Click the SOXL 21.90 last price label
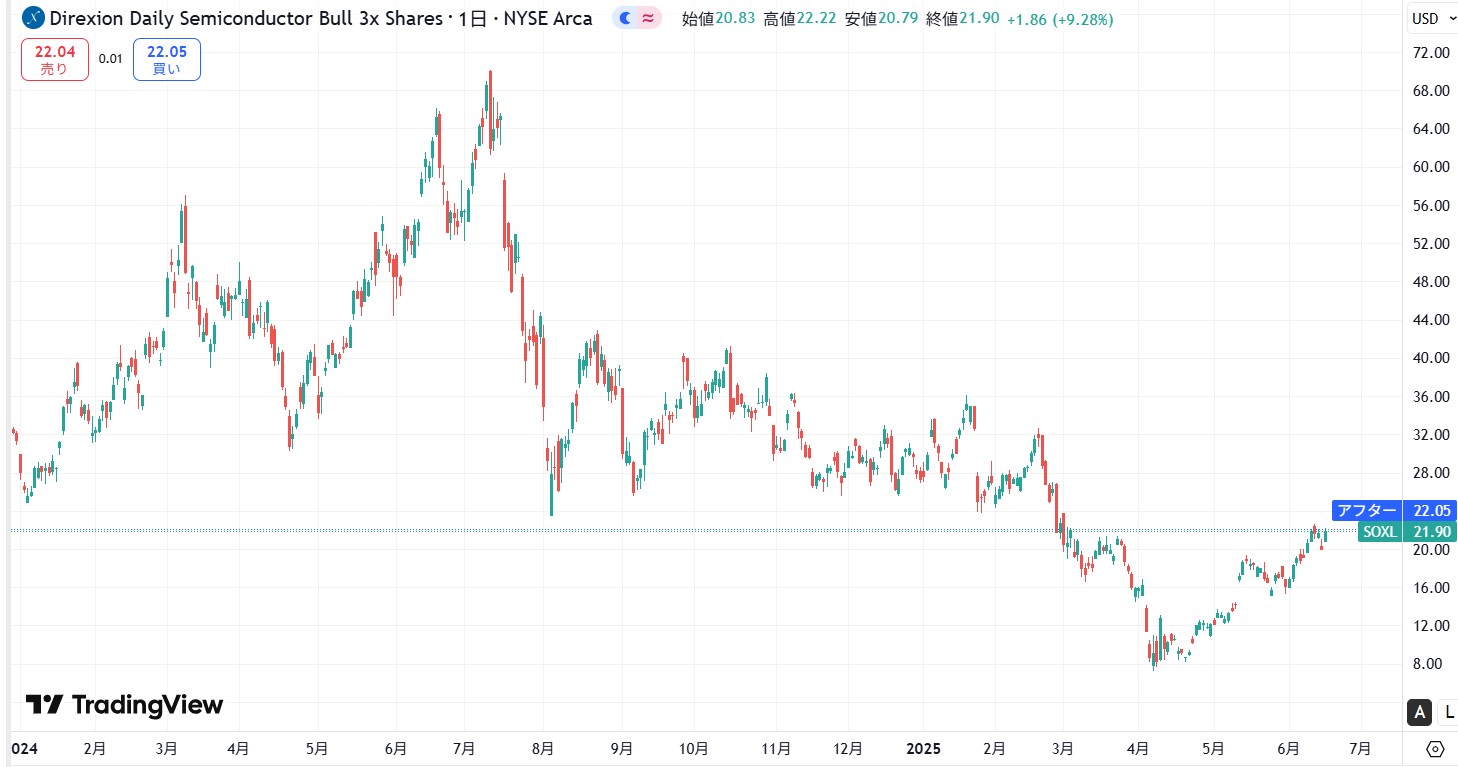This screenshot has height=767, width=1458. coord(1407,532)
